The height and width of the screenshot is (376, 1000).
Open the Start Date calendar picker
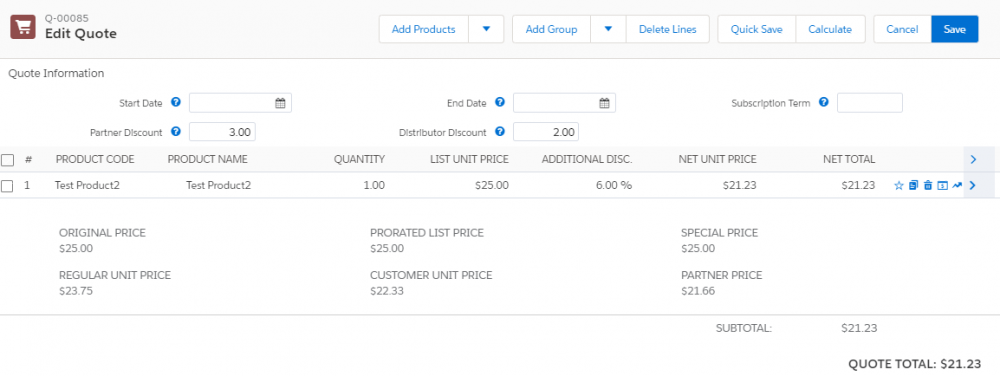click(x=280, y=103)
